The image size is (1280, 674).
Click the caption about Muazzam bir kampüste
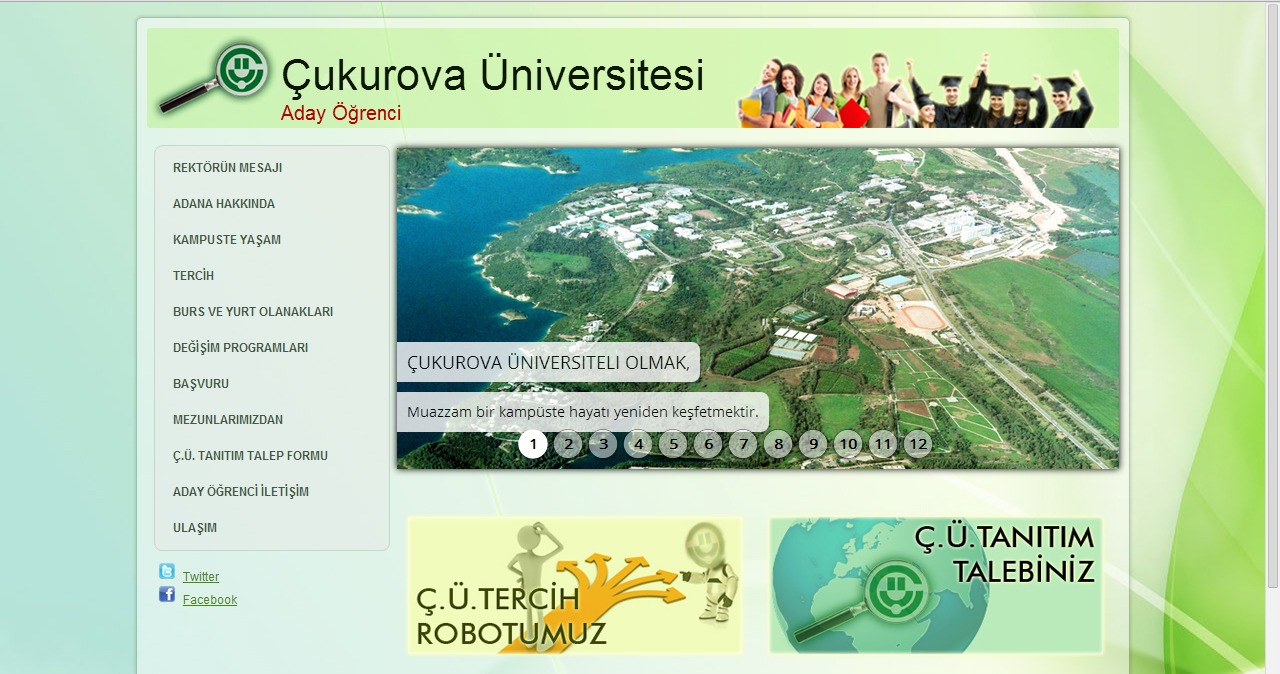(x=583, y=412)
